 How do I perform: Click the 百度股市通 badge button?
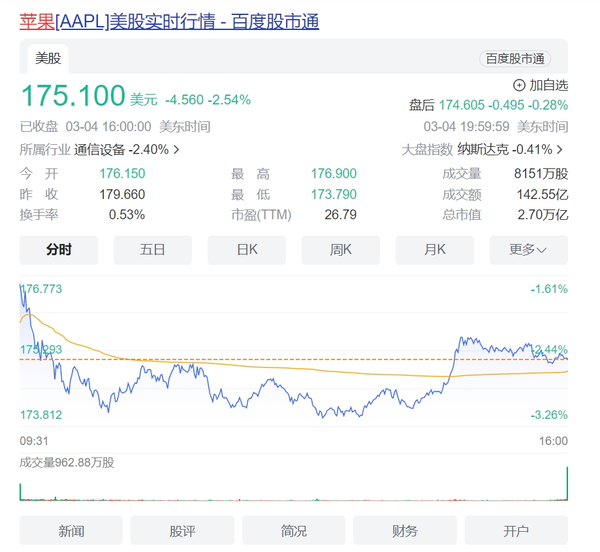515,59
